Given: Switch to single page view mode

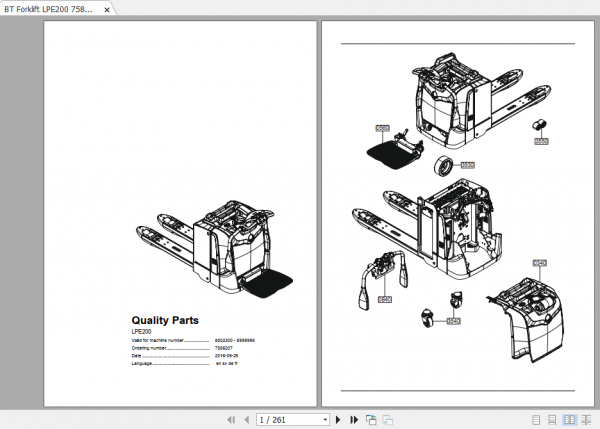Looking at the screenshot, I should (x=536, y=420).
